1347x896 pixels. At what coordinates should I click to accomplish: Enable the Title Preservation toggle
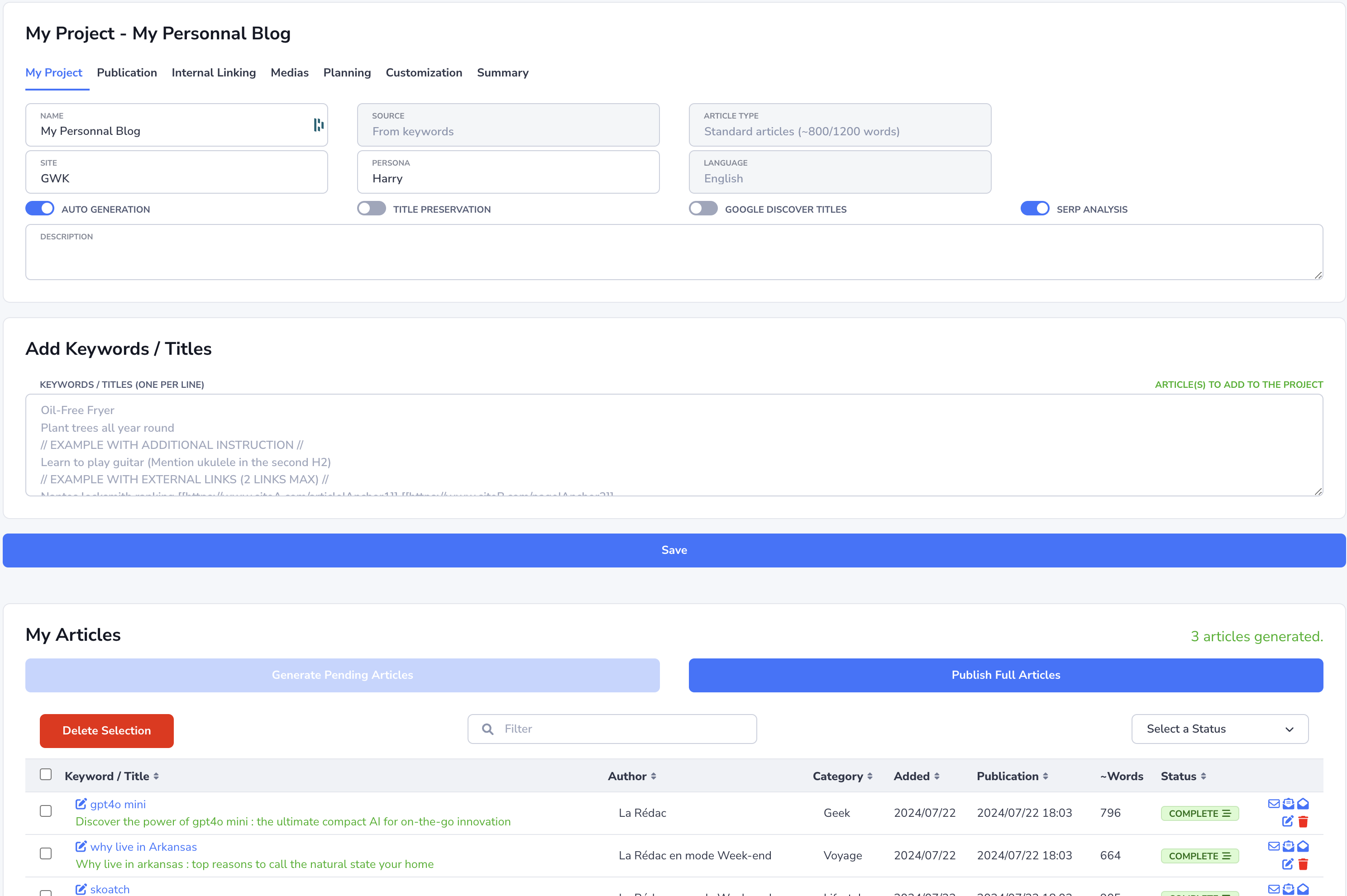point(372,209)
